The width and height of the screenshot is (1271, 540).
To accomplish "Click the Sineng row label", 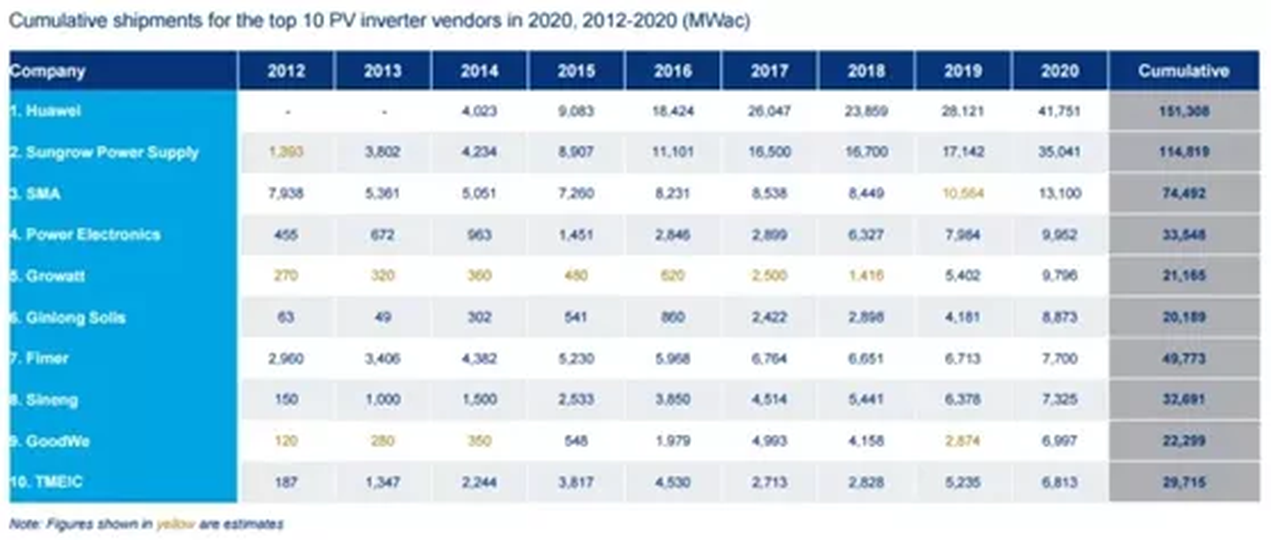I will pyautogui.click(x=44, y=400).
